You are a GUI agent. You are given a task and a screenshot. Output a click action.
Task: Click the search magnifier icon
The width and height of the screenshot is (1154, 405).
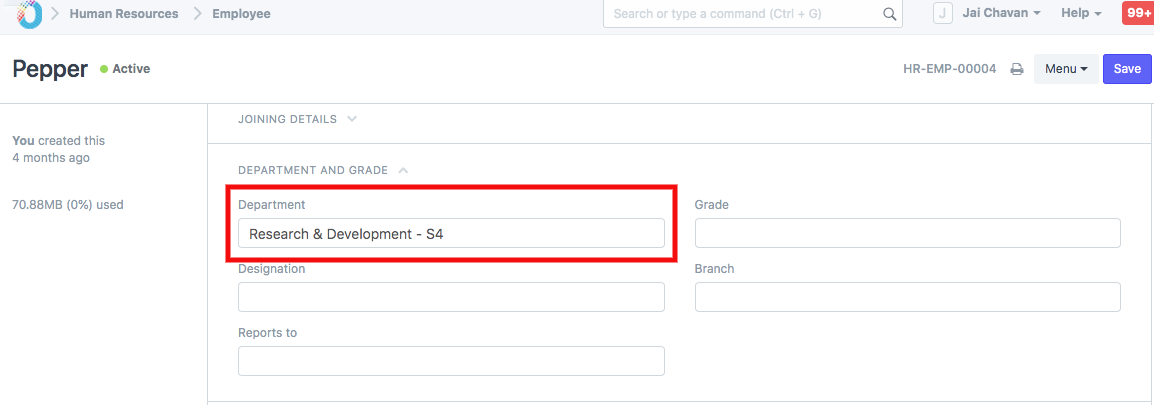coord(889,14)
